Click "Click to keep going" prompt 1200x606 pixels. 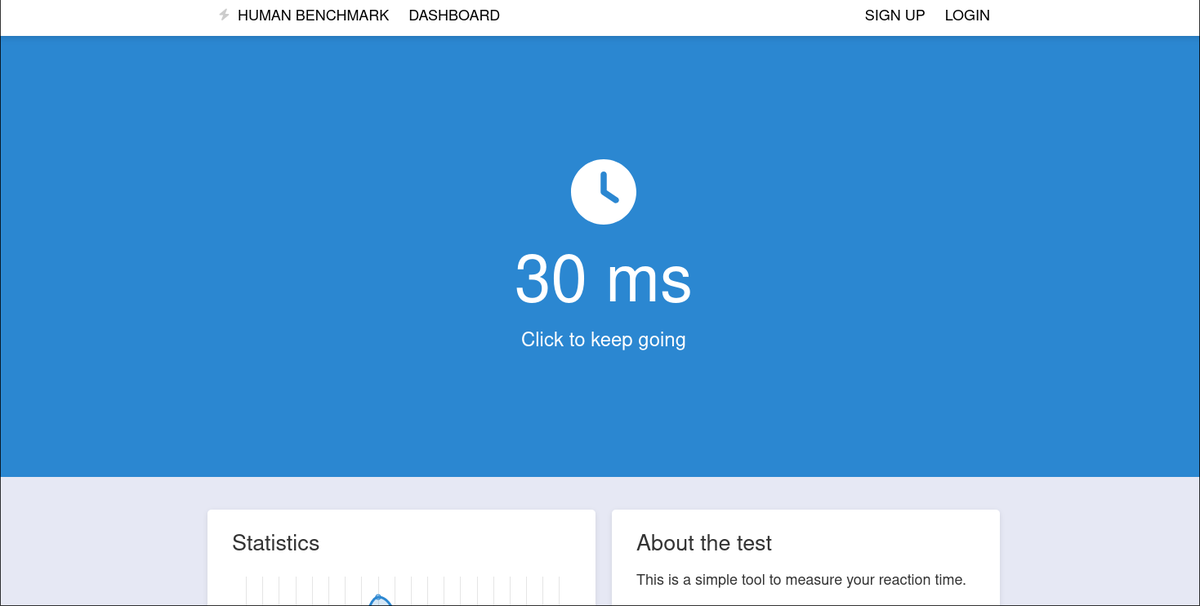(603, 339)
